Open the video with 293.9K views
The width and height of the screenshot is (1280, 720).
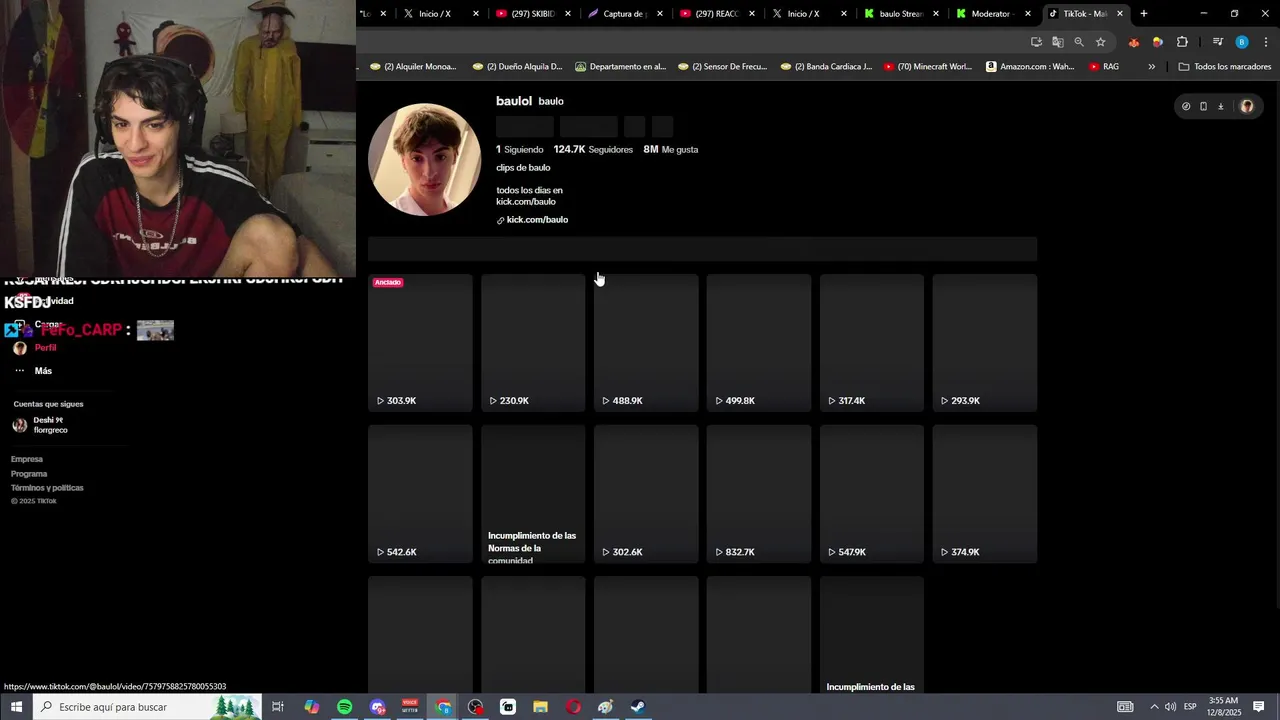click(985, 343)
